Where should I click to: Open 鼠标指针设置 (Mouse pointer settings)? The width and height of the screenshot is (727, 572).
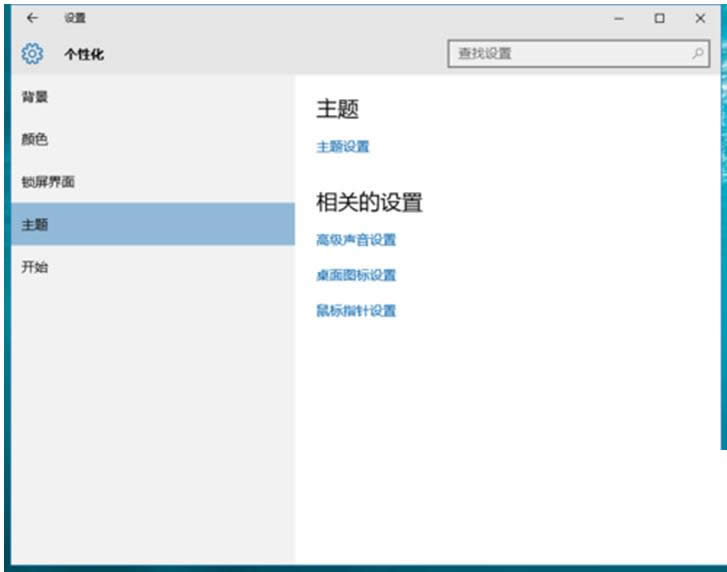point(356,311)
